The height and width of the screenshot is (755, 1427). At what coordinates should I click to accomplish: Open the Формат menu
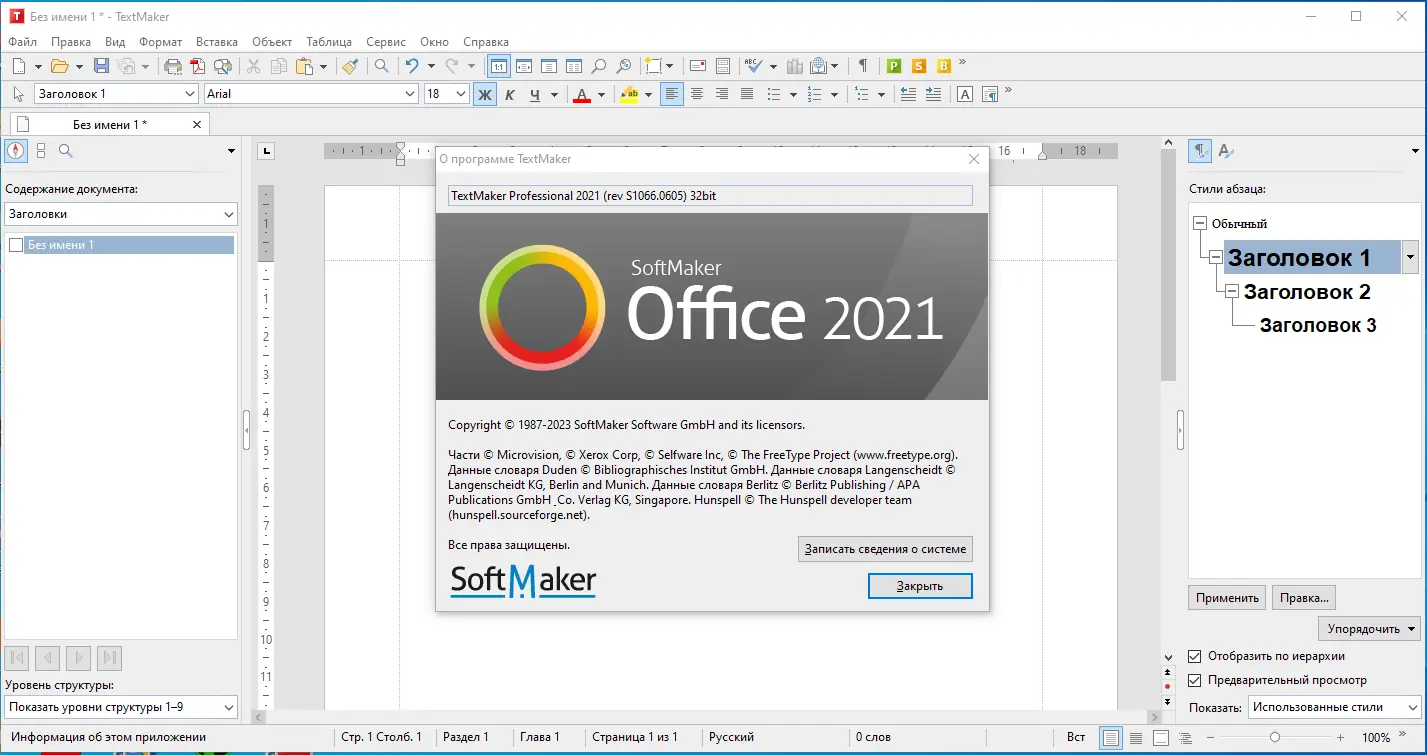pyautogui.click(x=160, y=42)
